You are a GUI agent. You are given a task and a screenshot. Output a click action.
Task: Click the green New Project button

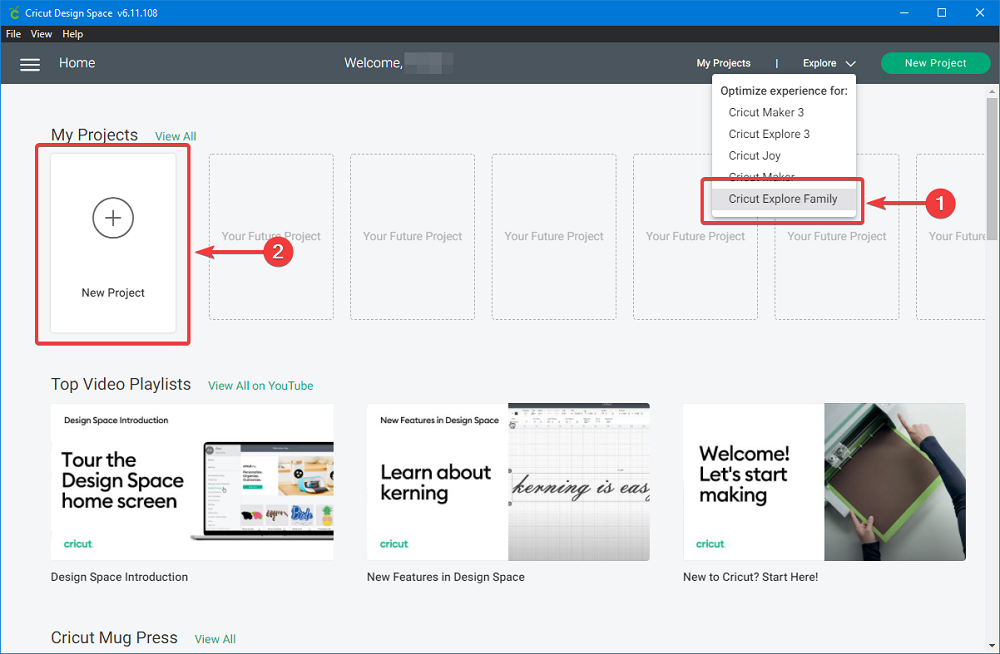point(936,63)
